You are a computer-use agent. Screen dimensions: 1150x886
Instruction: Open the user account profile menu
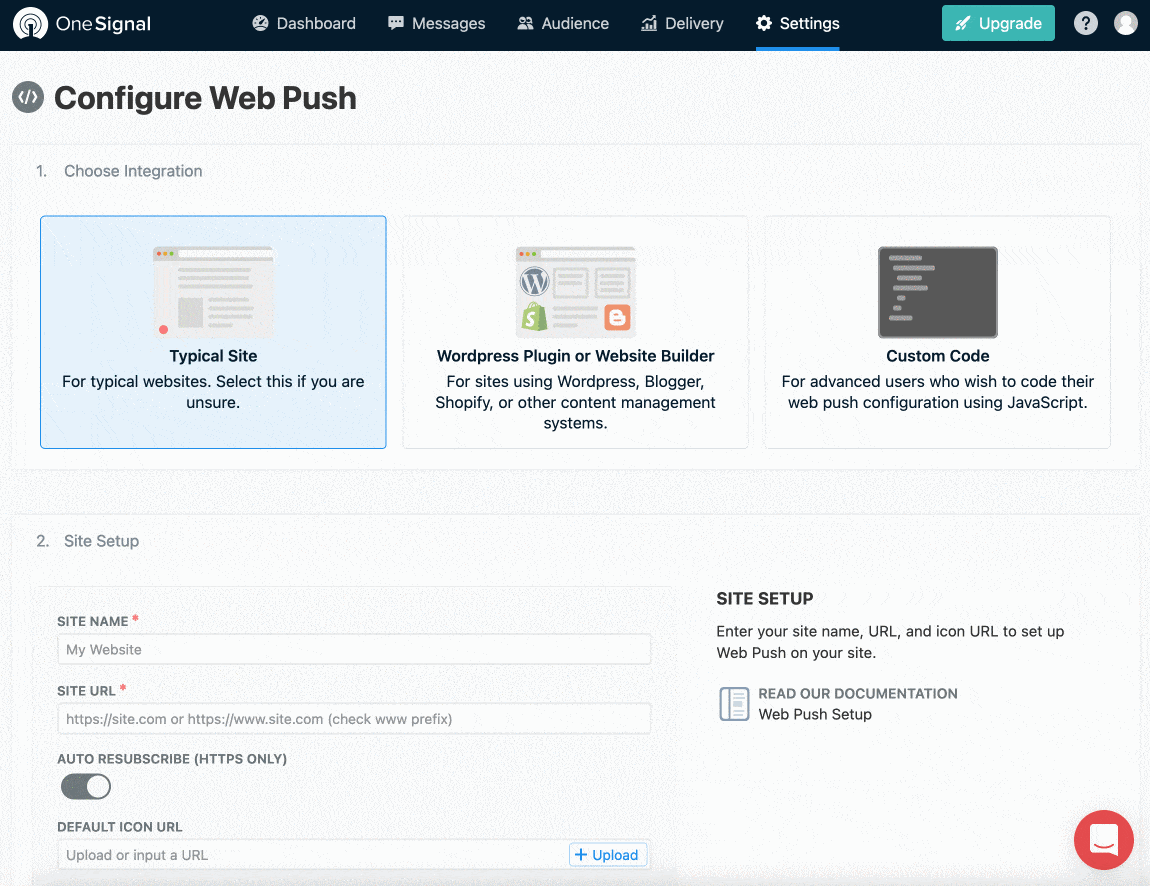pos(1126,22)
